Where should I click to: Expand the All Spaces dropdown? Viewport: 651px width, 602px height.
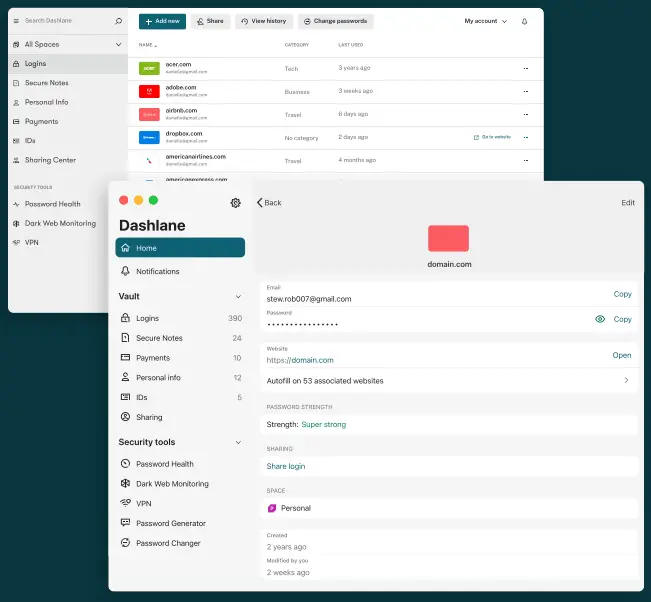68,44
